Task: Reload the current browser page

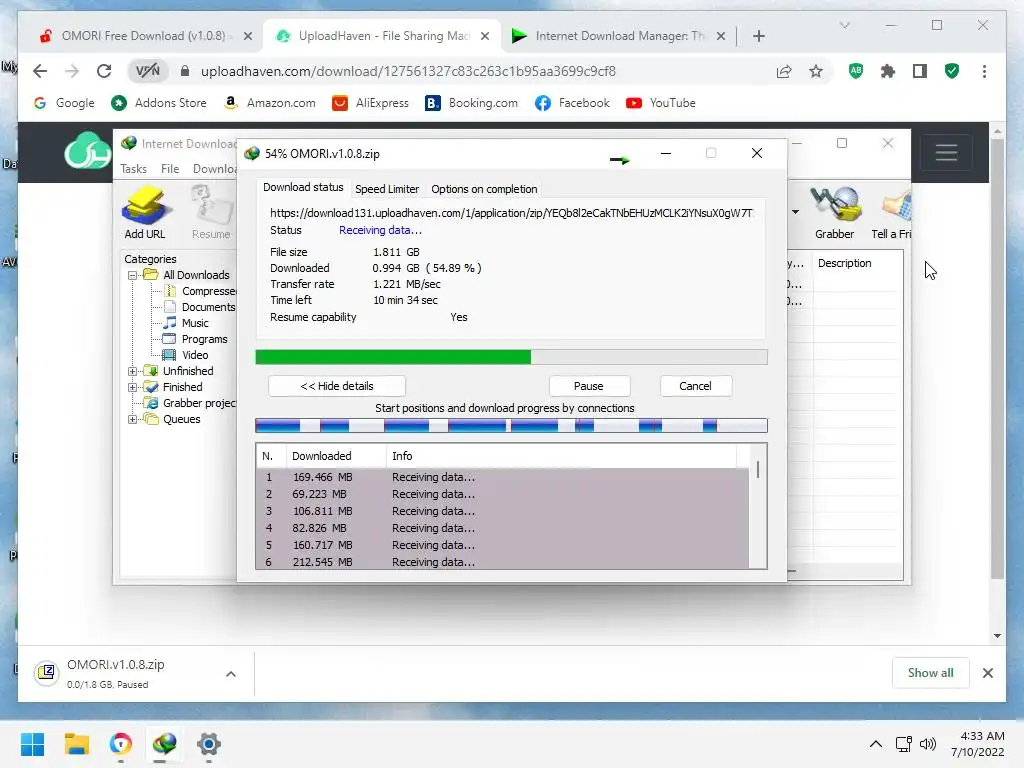Action: 104,71
